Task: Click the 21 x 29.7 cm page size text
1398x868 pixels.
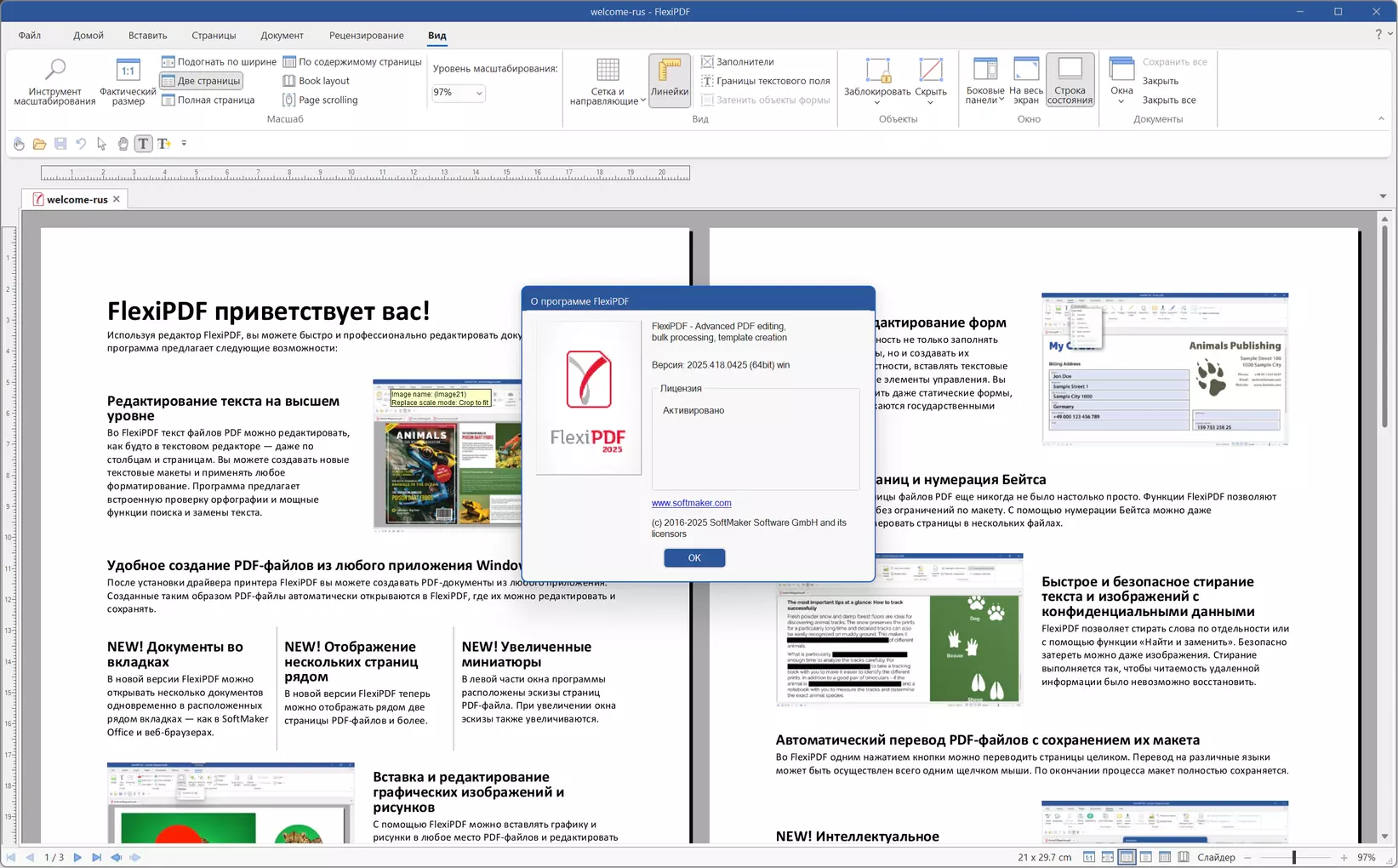Action: pos(1045,858)
